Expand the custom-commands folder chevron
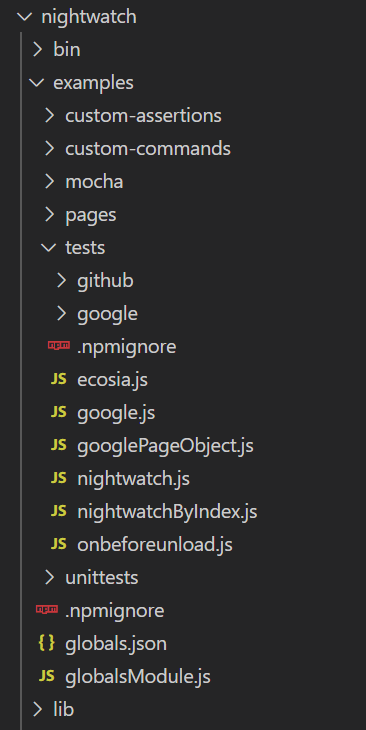Screen dimensions: 366x730 (x=50, y=149)
